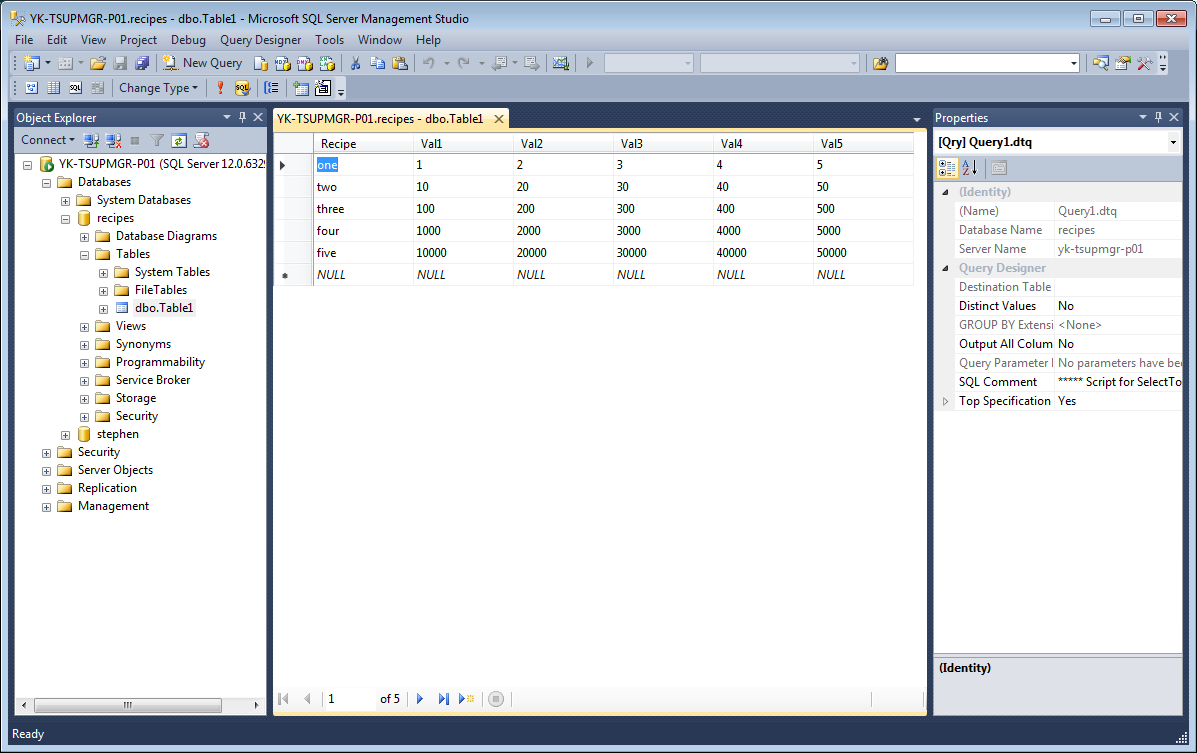Switch Properties to Alphabetical sort
The height and width of the screenshot is (753, 1197).
(x=970, y=168)
